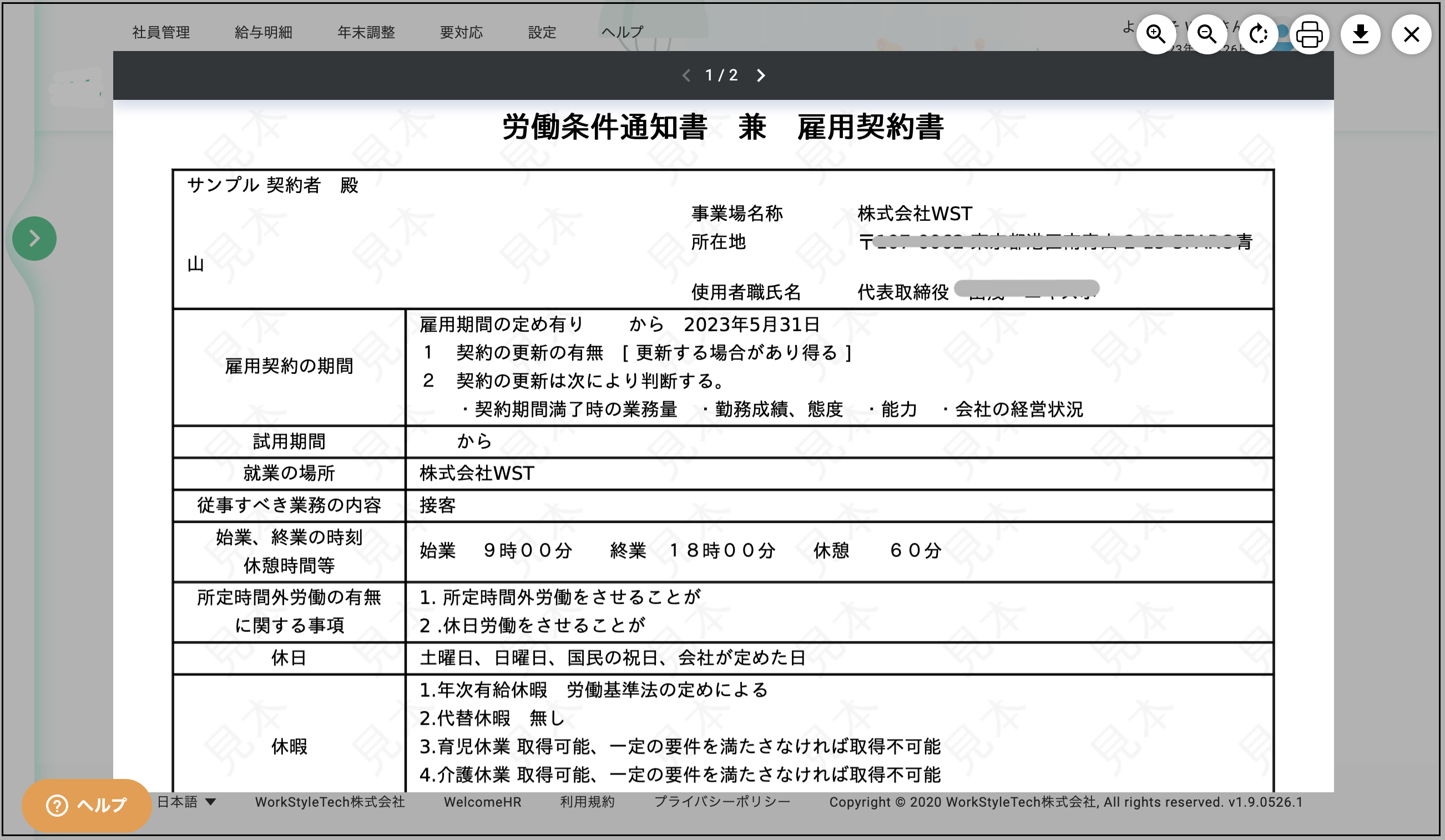Click the 所在地 label
The image size is (1445, 840).
tap(718, 242)
